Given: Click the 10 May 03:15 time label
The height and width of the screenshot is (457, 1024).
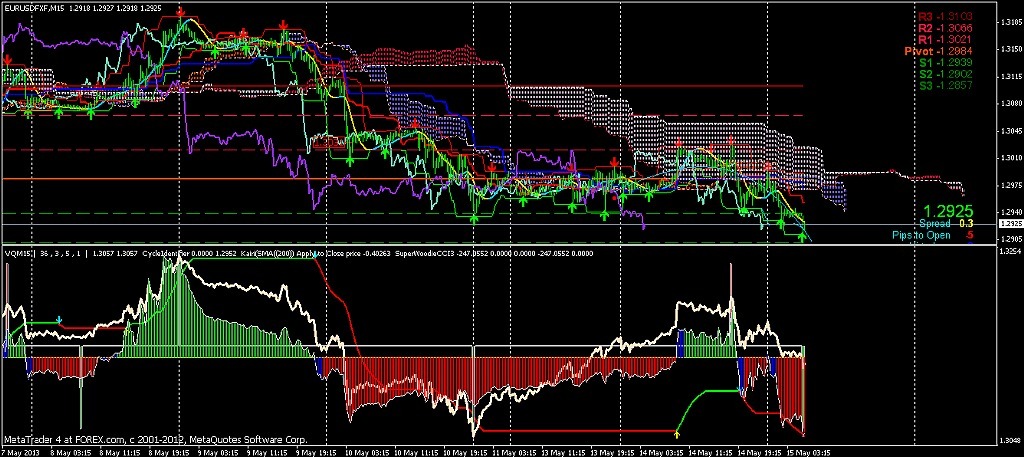Looking at the screenshot, I should [x=367, y=452].
